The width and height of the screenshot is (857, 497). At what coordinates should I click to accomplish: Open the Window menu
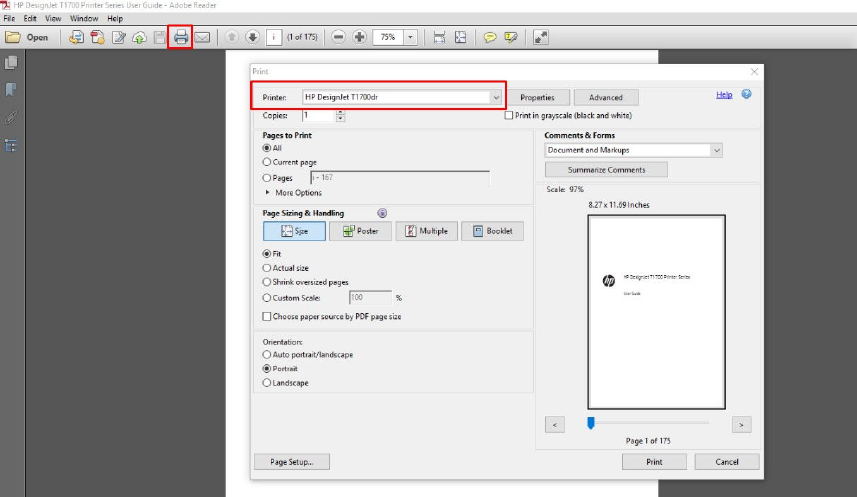pyautogui.click(x=83, y=19)
